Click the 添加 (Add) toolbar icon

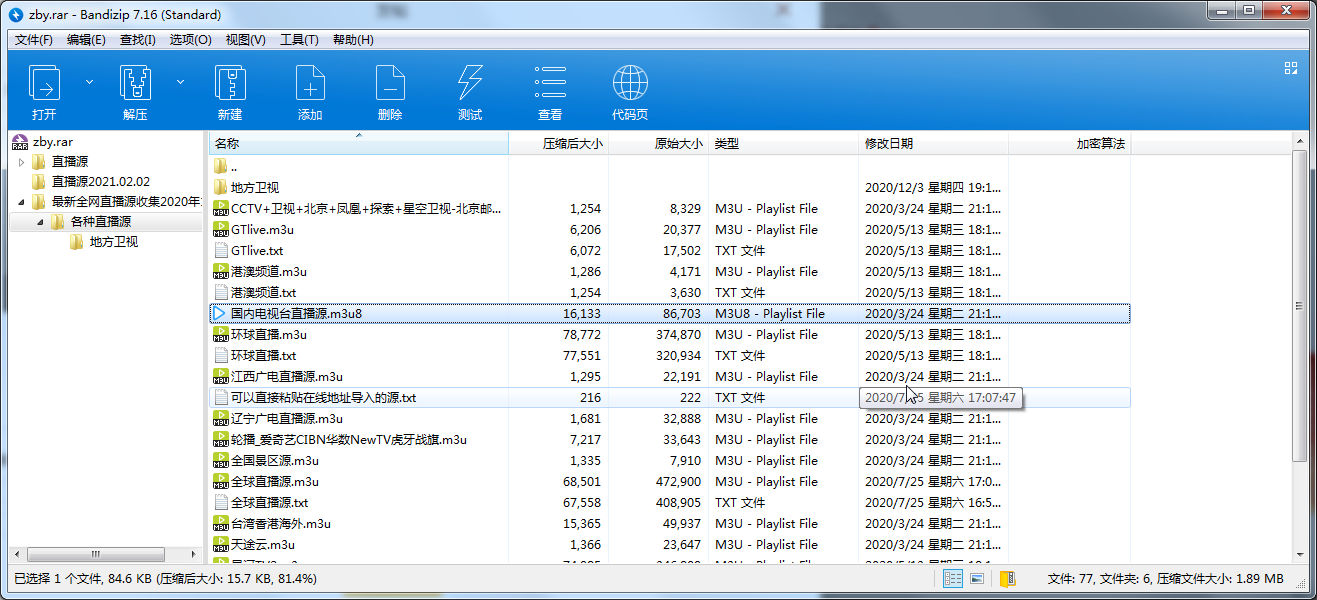tap(310, 83)
